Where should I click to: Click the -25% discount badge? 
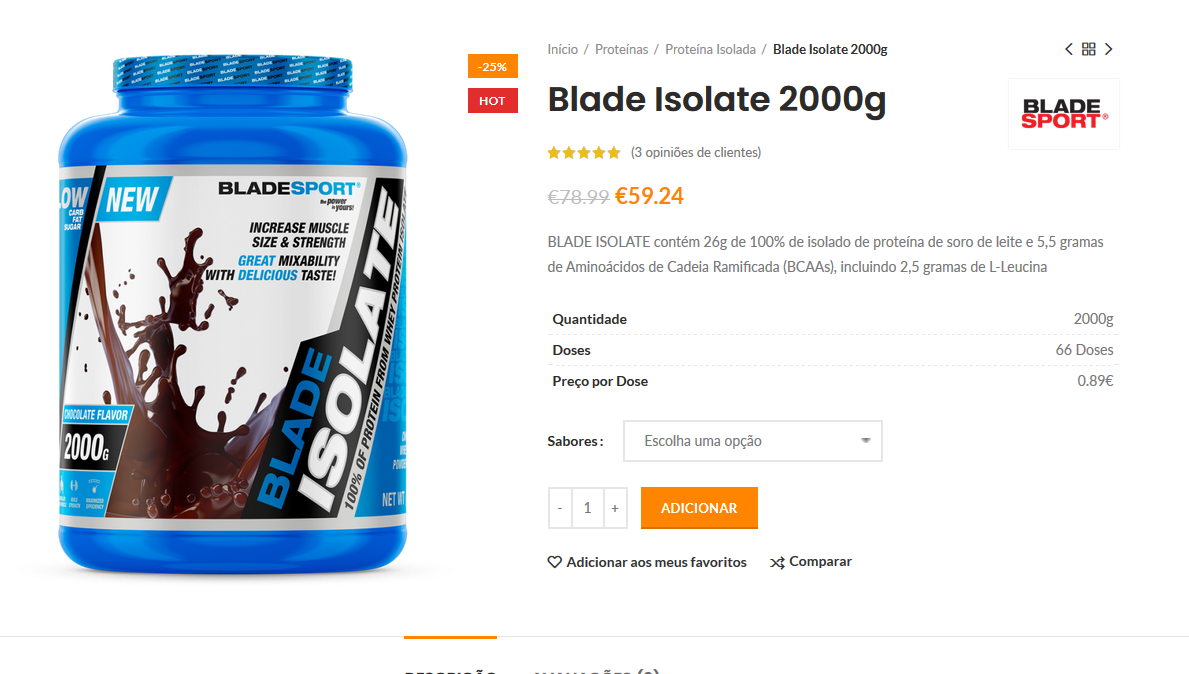(x=493, y=67)
